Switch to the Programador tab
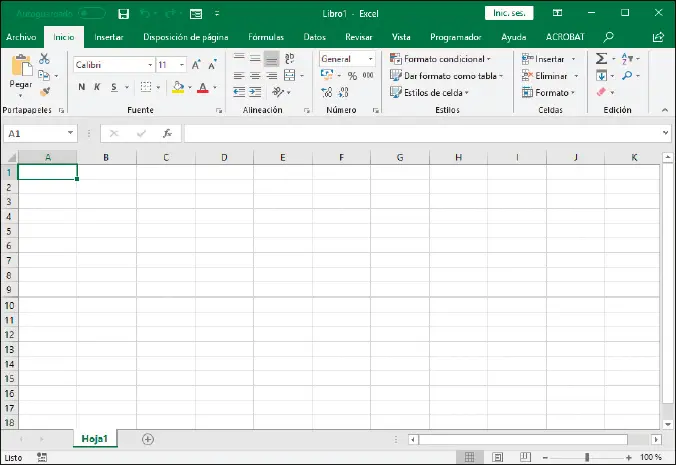The width and height of the screenshot is (676, 465). point(456,37)
